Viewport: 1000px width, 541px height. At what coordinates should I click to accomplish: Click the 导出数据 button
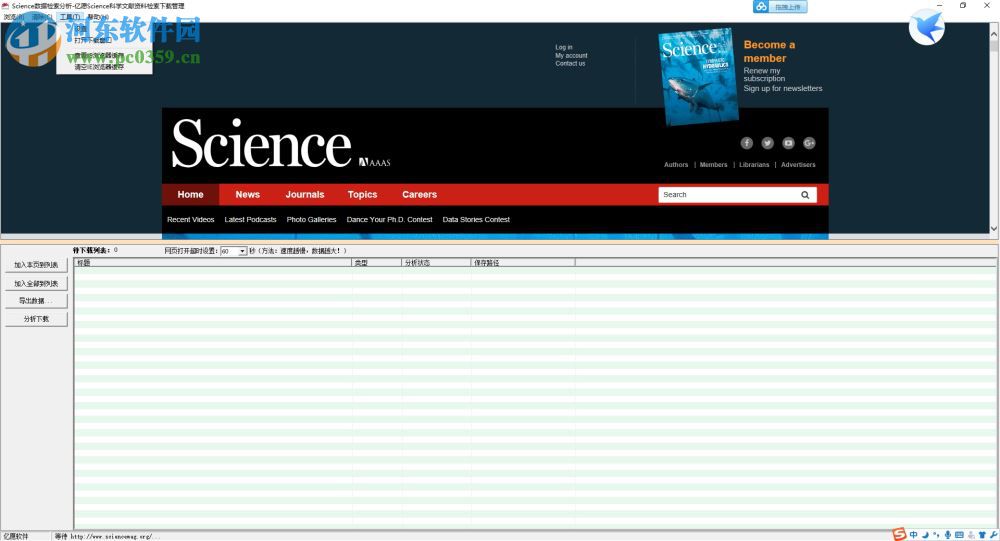[x=36, y=300]
